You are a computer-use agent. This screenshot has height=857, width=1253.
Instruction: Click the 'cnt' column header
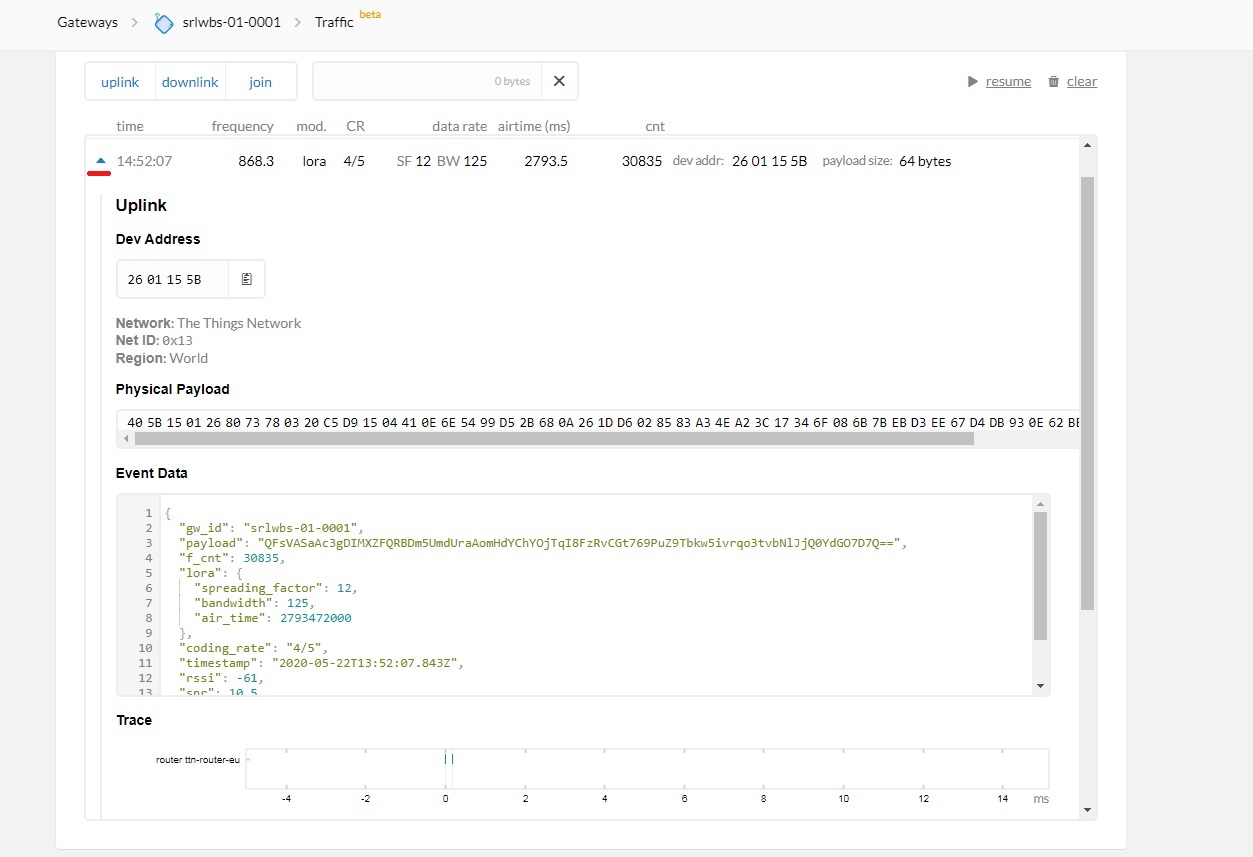coord(655,126)
